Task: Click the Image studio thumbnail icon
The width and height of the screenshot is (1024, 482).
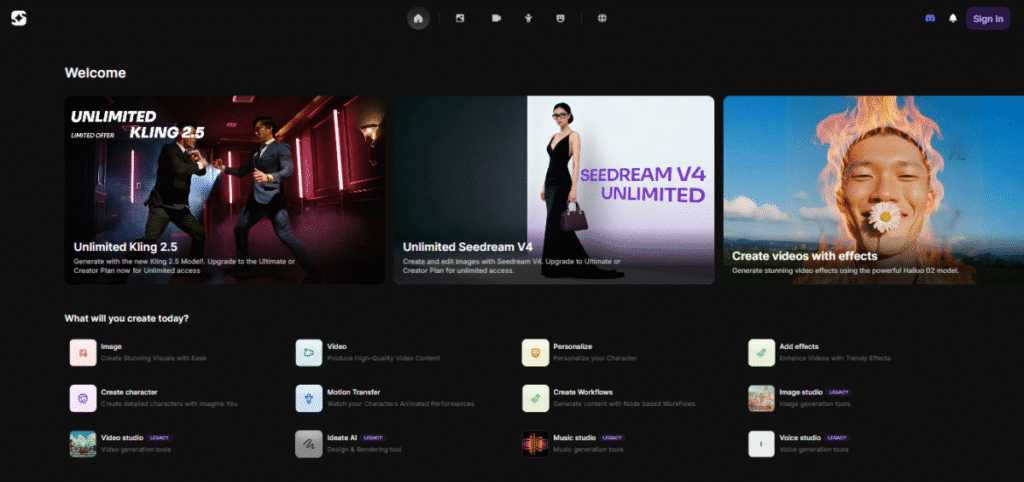Action: tap(761, 398)
